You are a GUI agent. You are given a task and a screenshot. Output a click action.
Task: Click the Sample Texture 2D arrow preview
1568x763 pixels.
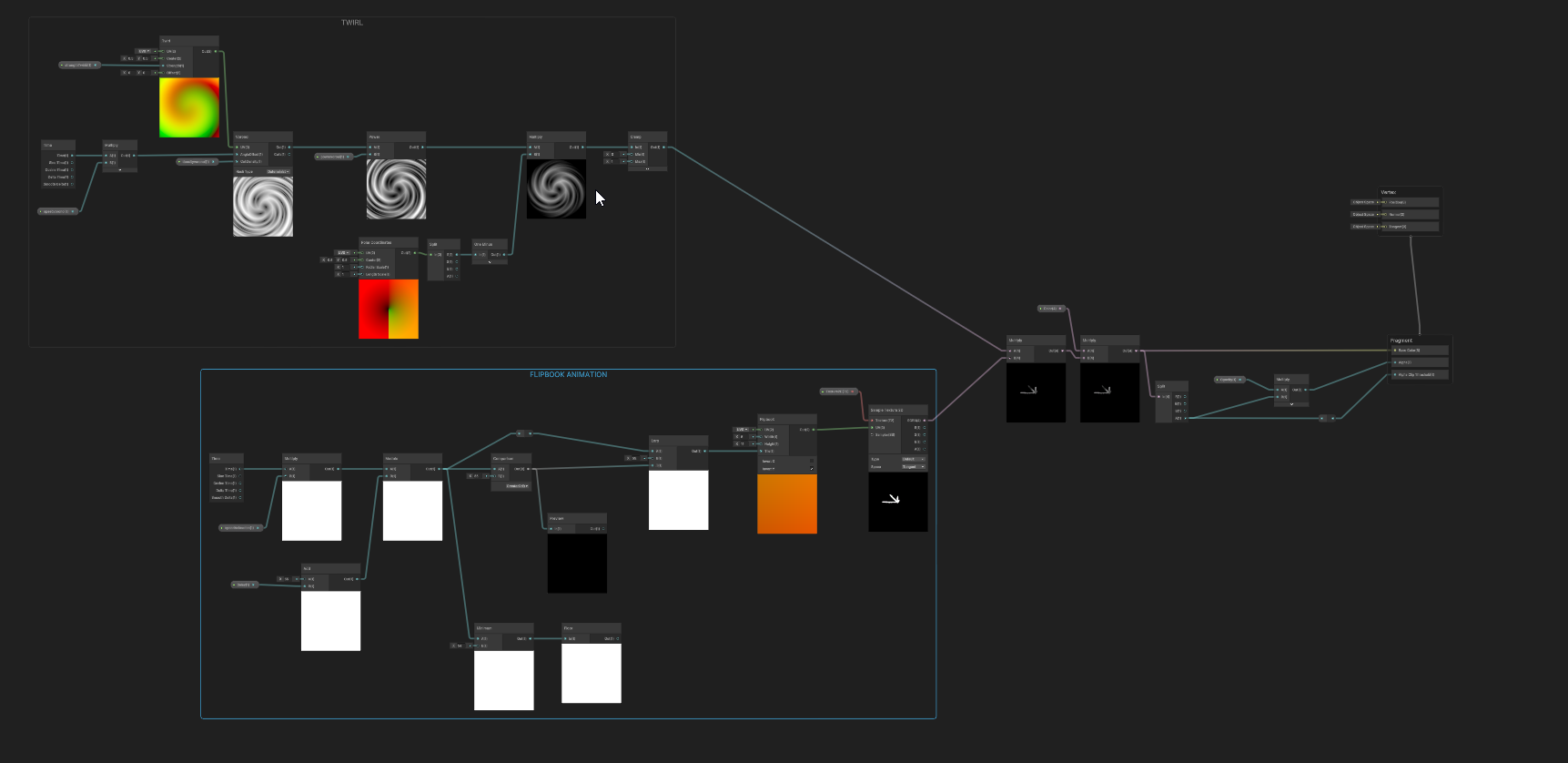pos(898,502)
